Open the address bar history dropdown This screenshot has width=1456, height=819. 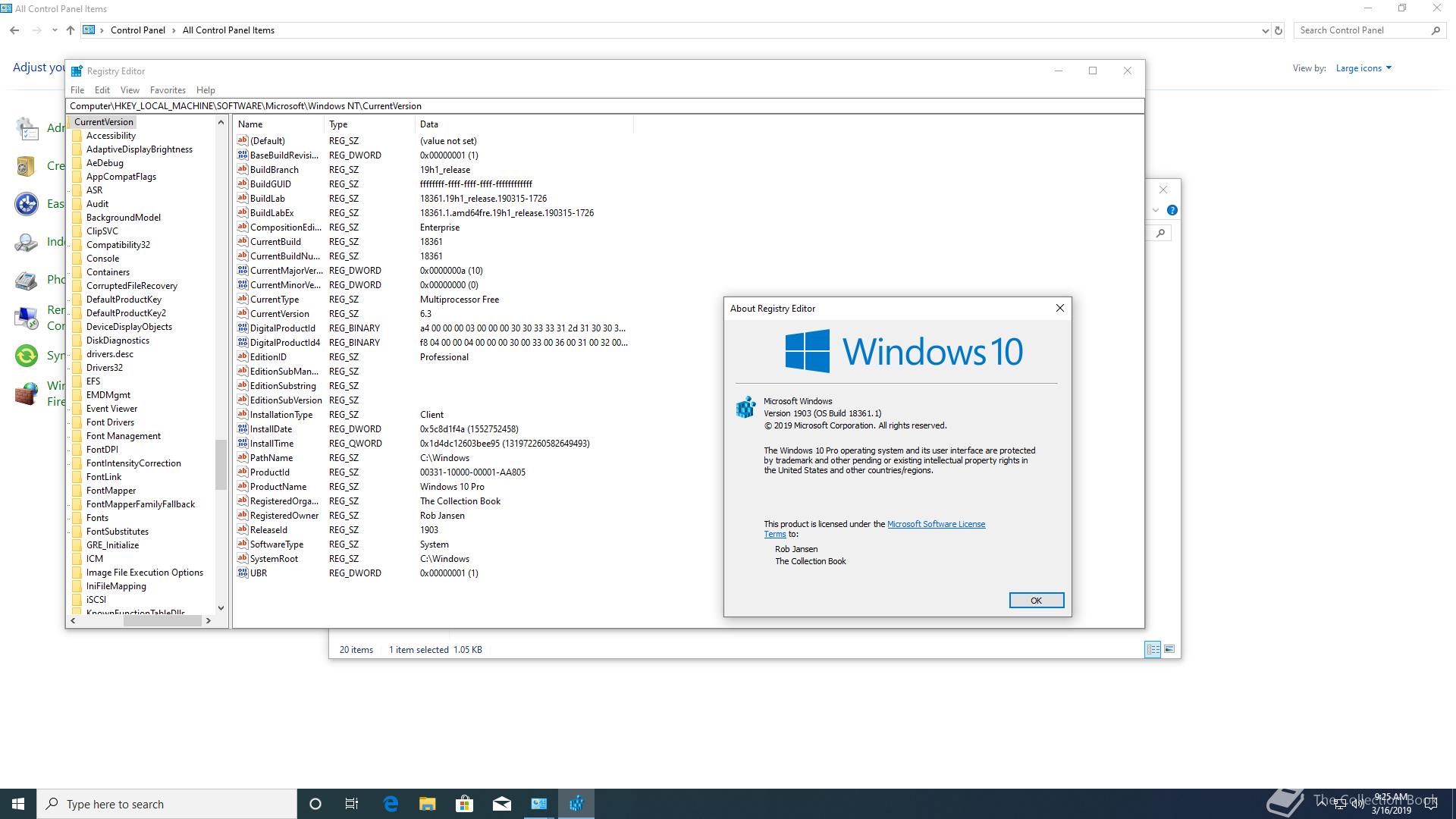pyautogui.click(x=1265, y=30)
